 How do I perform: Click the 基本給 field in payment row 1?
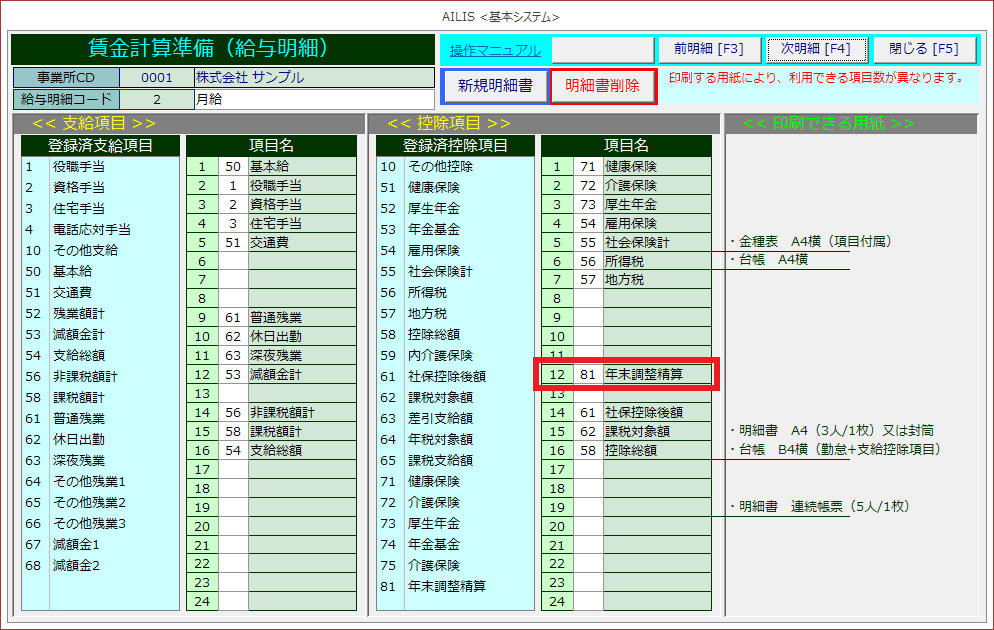tap(301, 167)
